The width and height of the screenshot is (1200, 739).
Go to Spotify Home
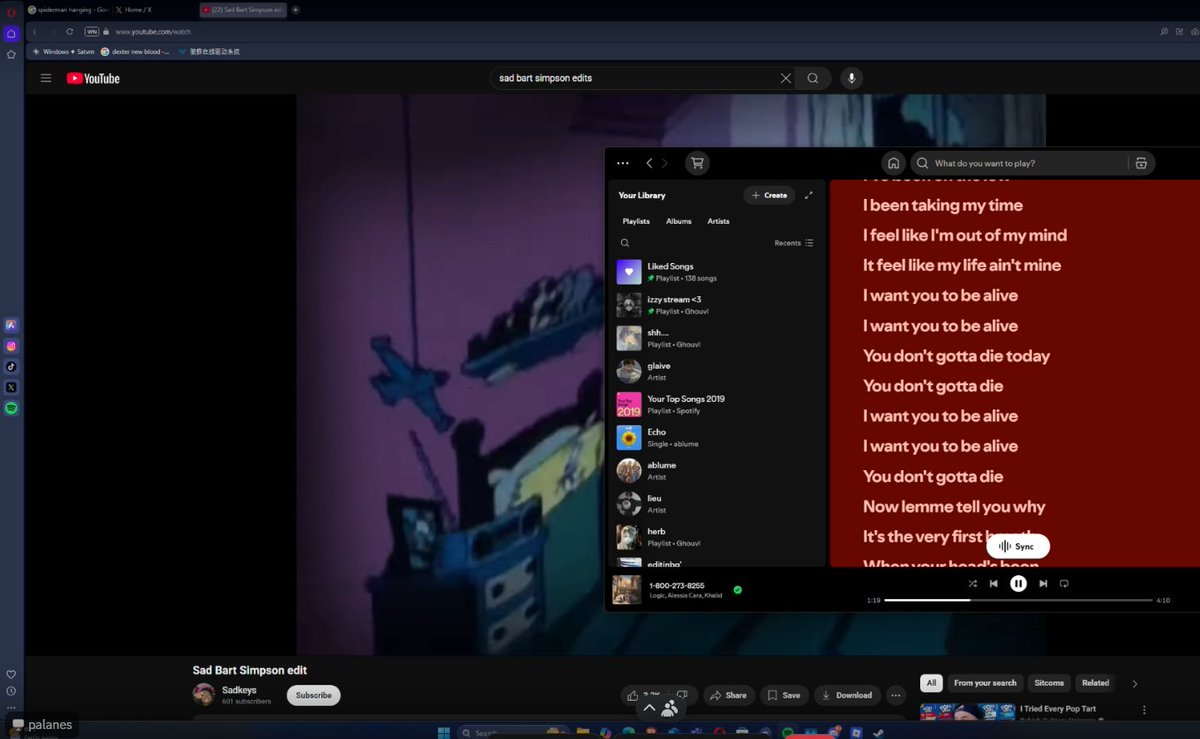[x=893, y=163]
